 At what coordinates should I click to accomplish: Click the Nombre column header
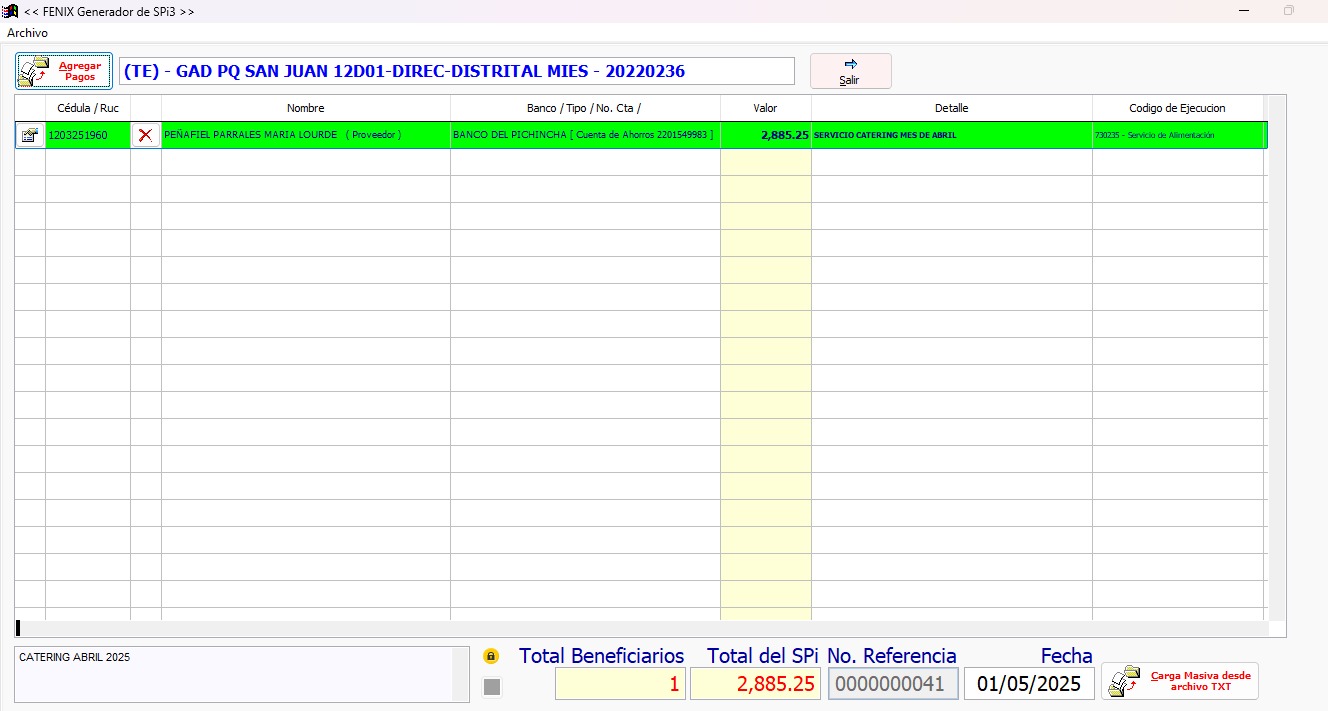tap(305, 108)
